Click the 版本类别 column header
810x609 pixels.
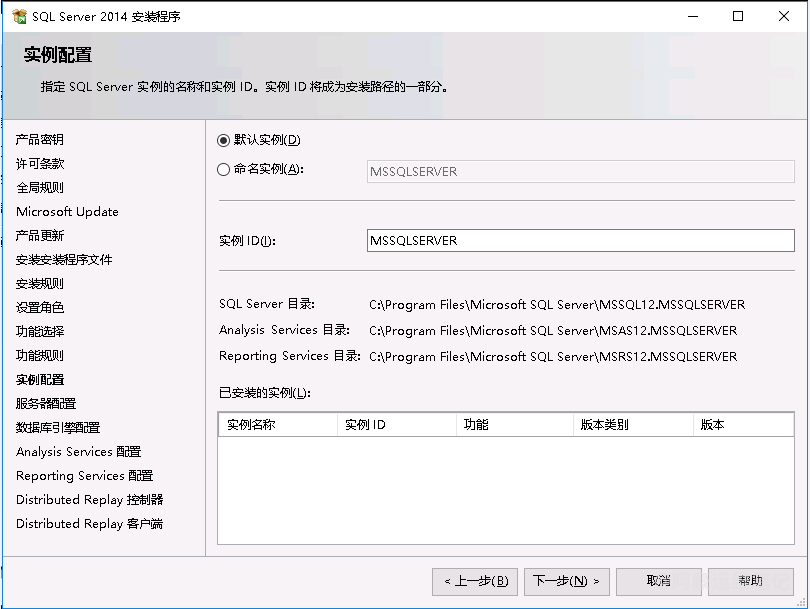(631, 425)
